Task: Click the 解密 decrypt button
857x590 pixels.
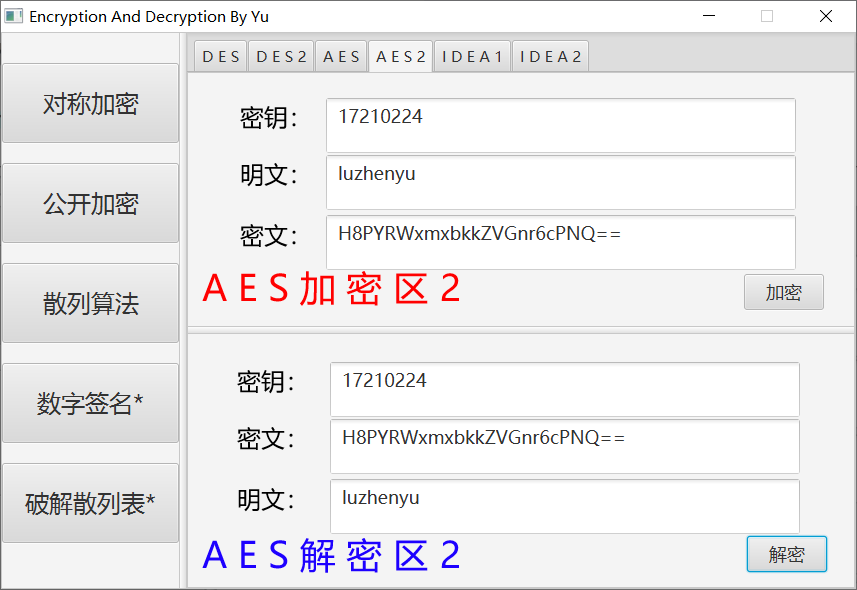Action: (x=787, y=554)
